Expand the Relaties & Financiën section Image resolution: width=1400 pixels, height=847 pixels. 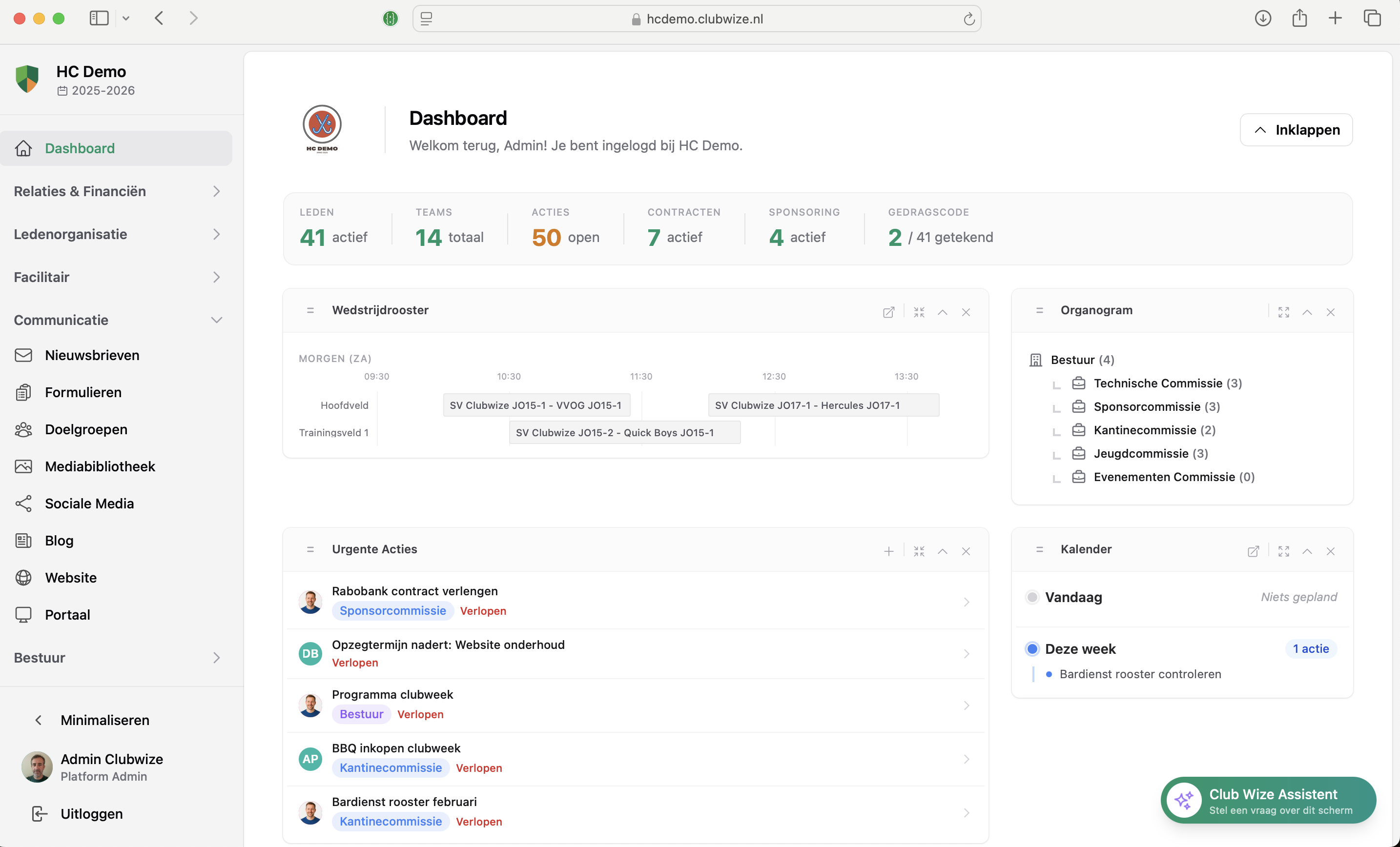216,191
